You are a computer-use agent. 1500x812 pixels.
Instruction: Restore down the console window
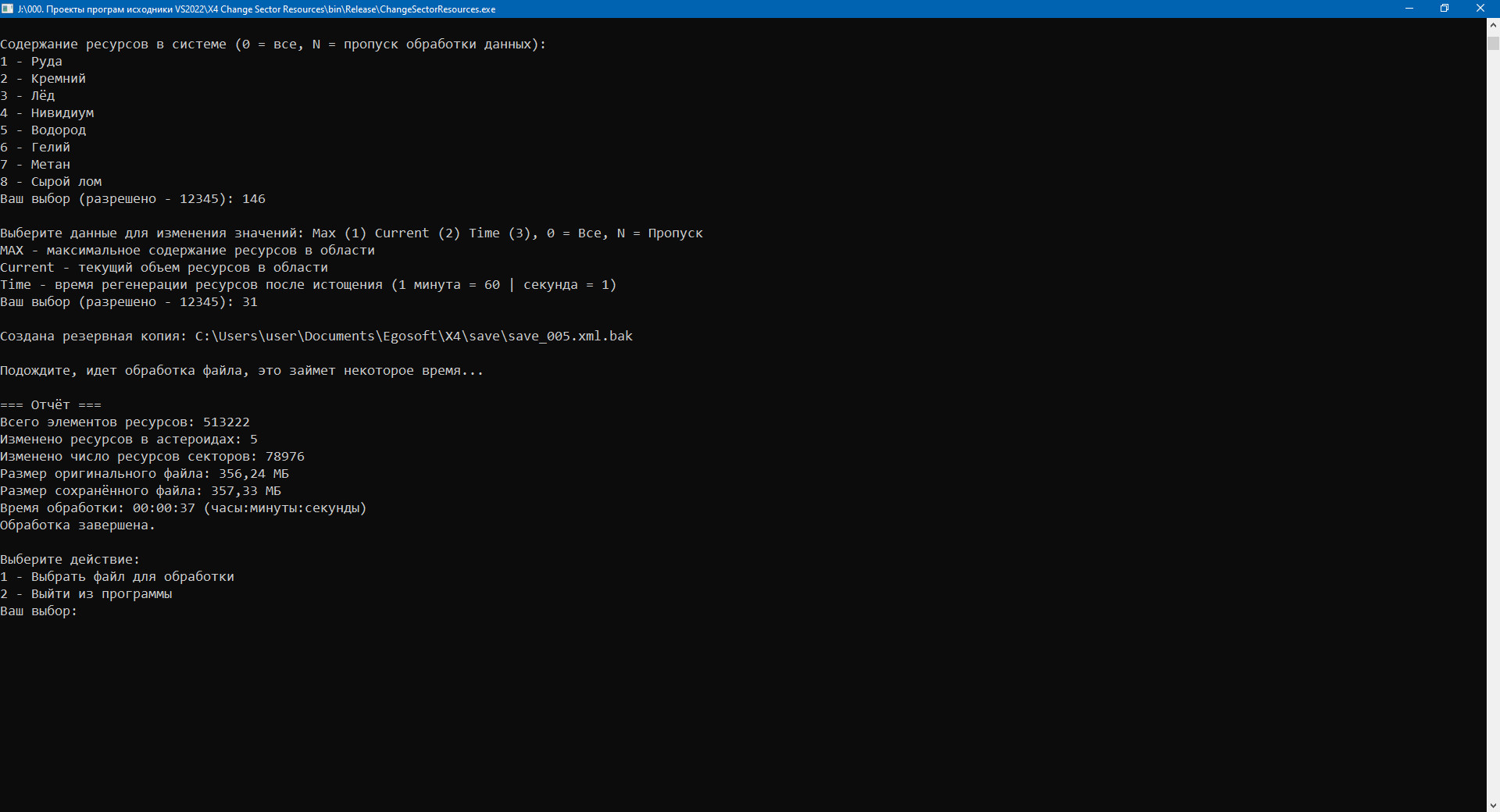(1445, 9)
